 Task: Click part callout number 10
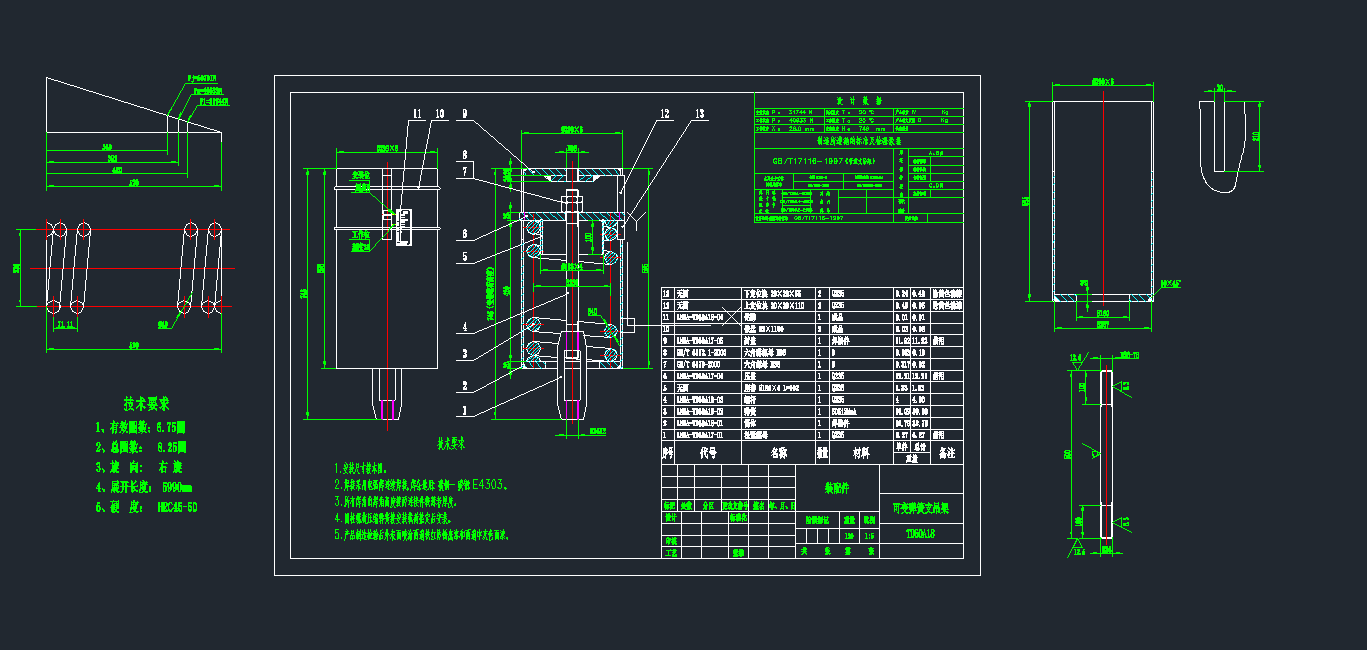tap(439, 115)
